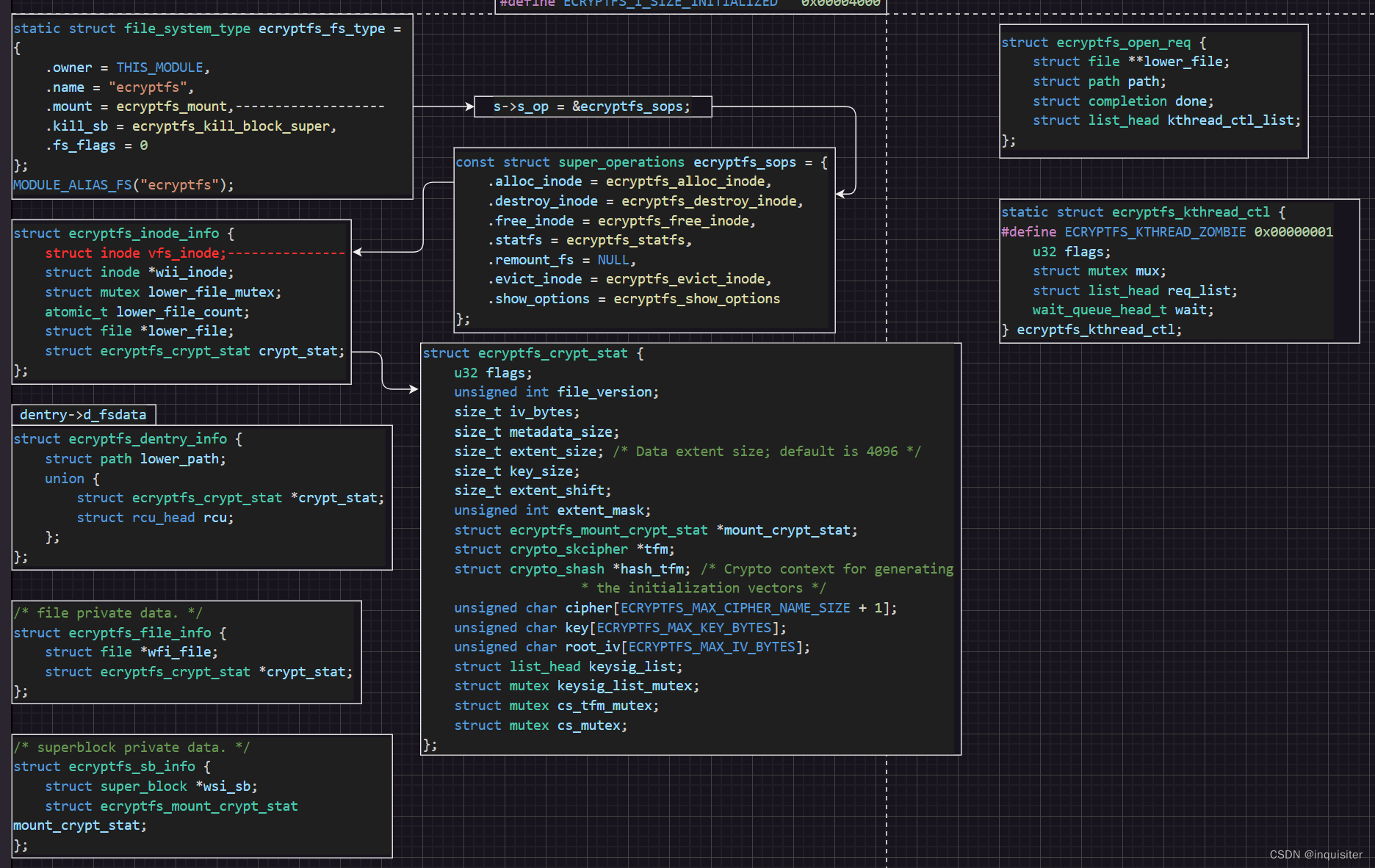This screenshot has width=1375, height=868.
Task: Click 'struct list_head keysig_list;' line
Action: click(568, 667)
